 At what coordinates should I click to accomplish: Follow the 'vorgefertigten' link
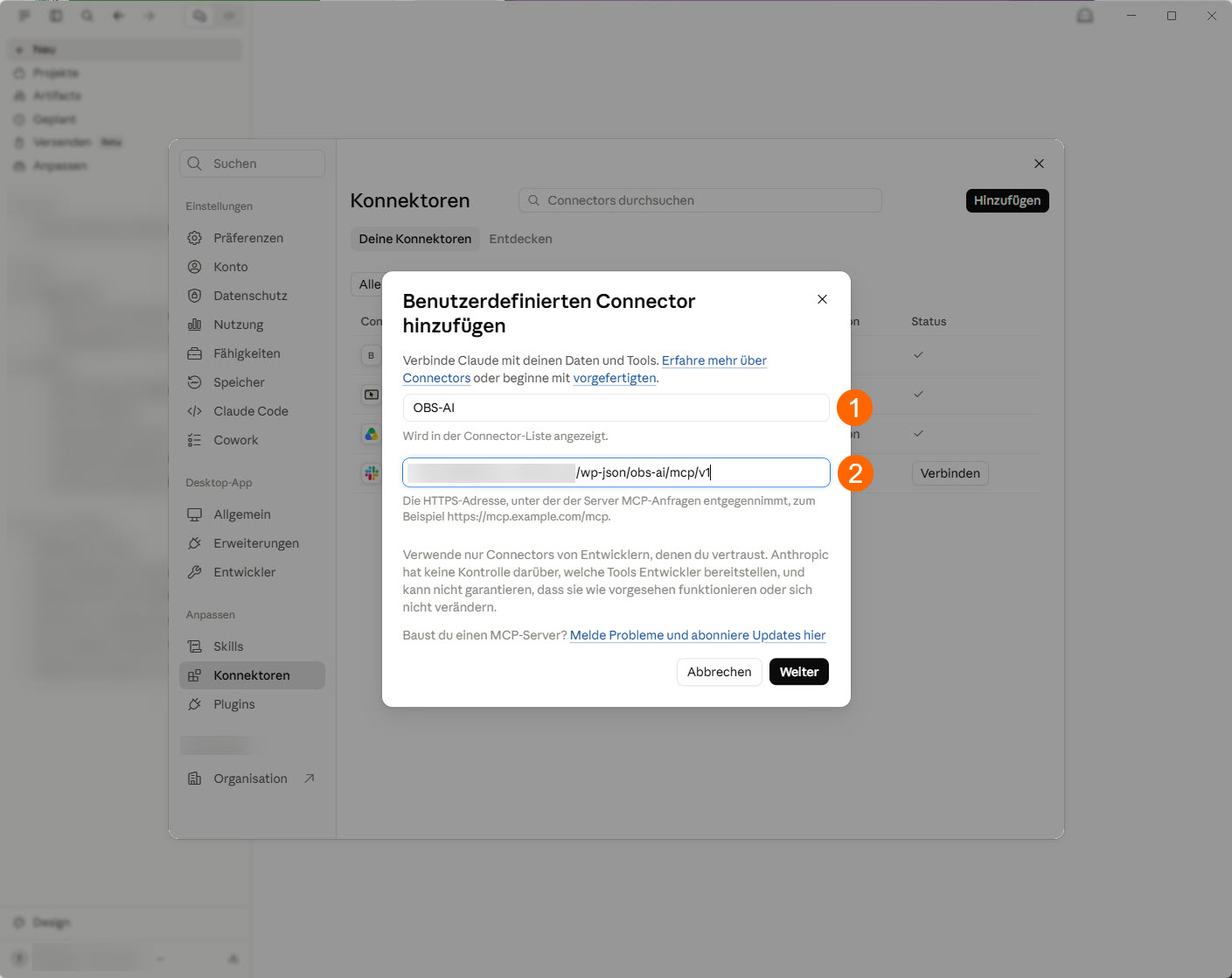click(615, 378)
